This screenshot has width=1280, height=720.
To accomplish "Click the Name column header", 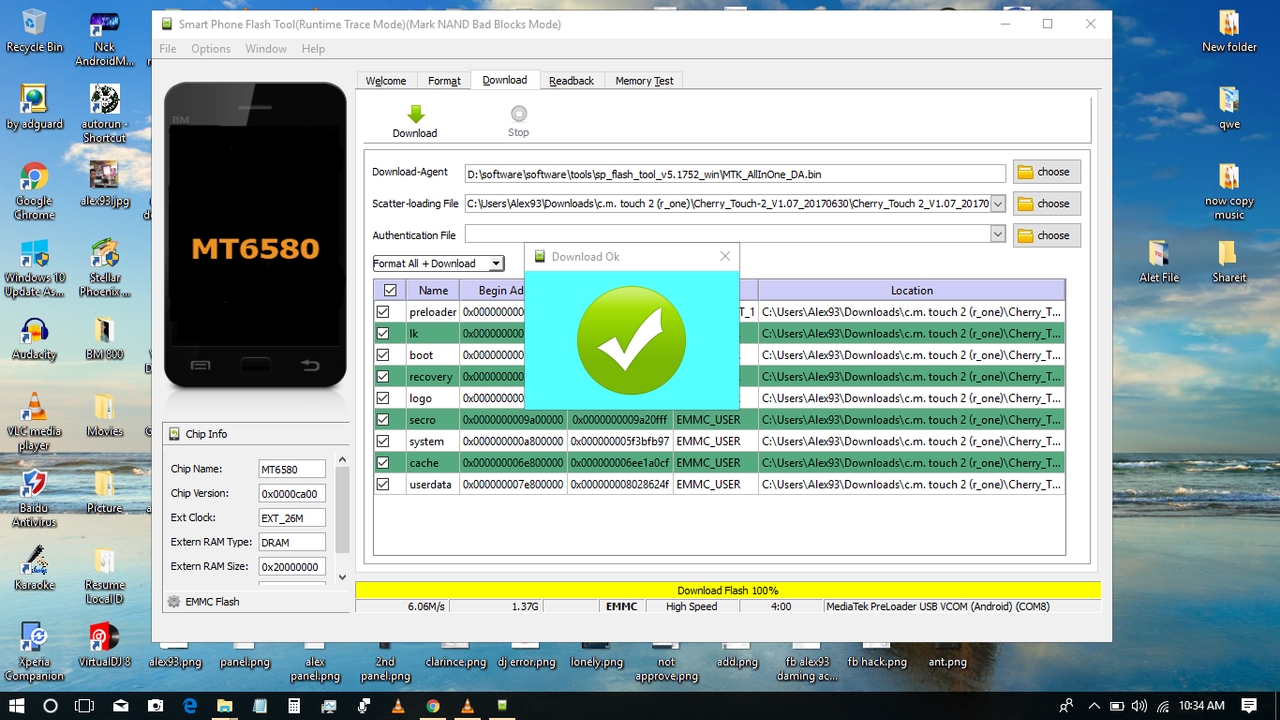I will [433, 290].
